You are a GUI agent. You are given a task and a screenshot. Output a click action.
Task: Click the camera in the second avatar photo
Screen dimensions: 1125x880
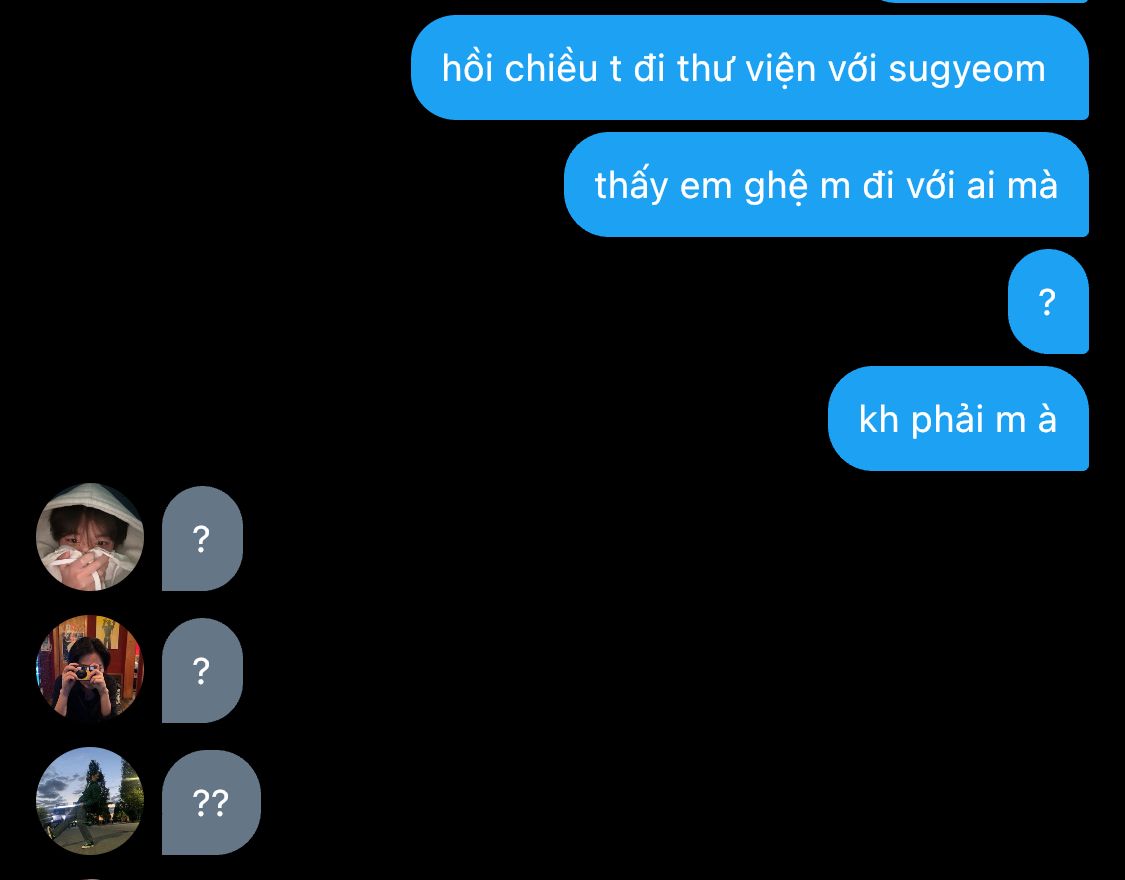(x=85, y=672)
